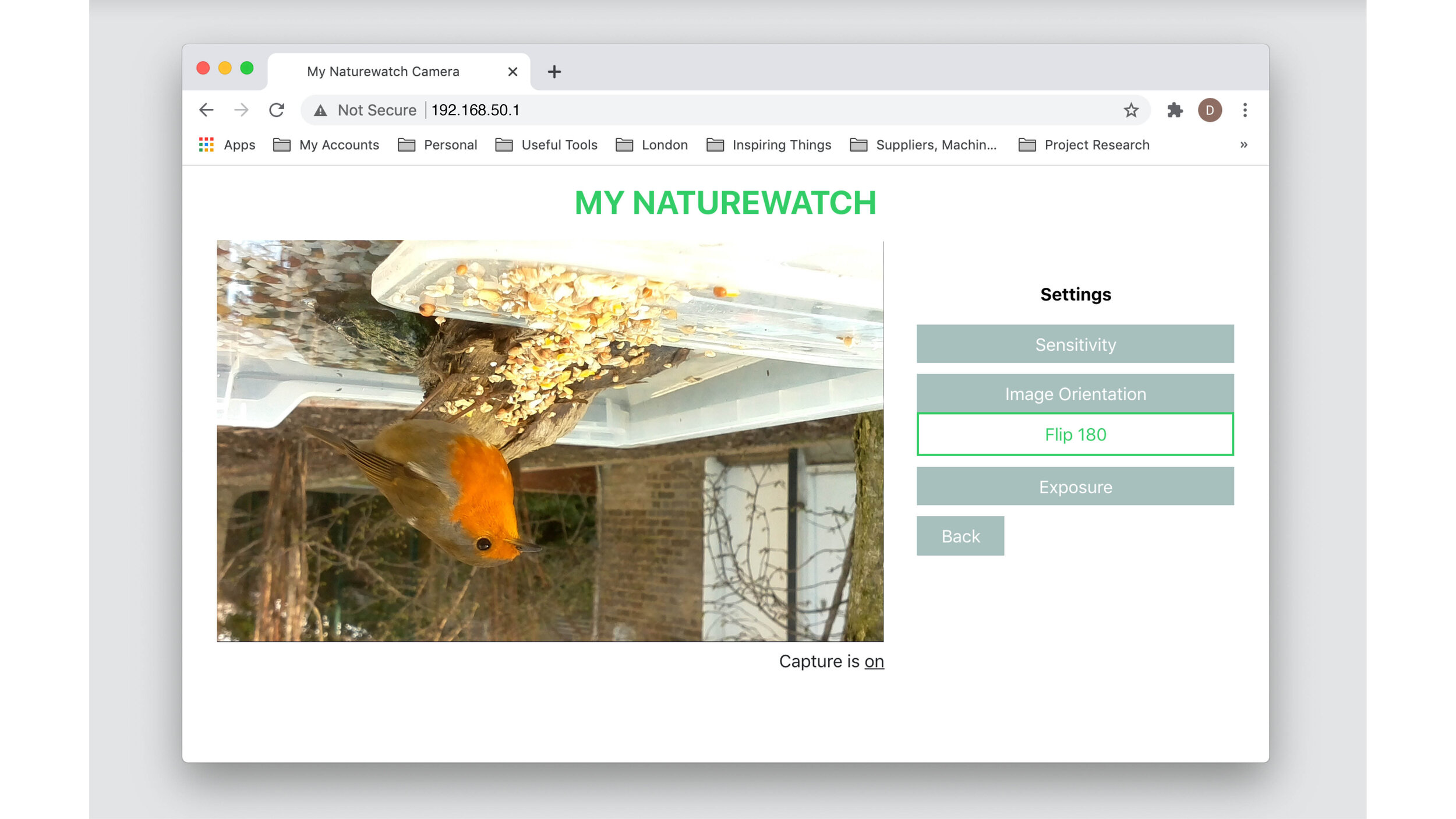Open a new tab with the plus icon
This screenshot has height=819, width=1456.
(554, 72)
